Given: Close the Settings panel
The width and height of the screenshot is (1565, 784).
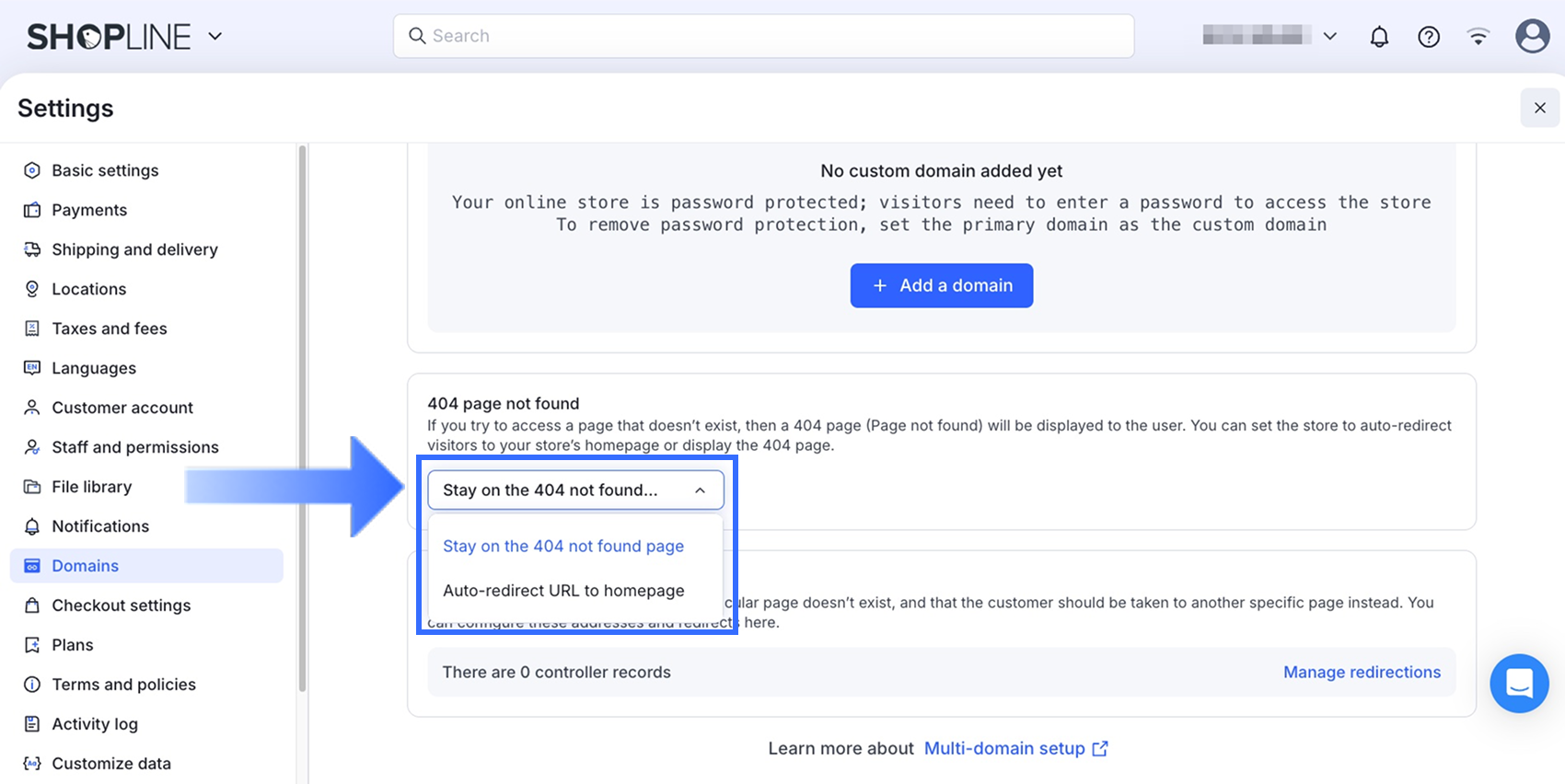Looking at the screenshot, I should (1539, 108).
